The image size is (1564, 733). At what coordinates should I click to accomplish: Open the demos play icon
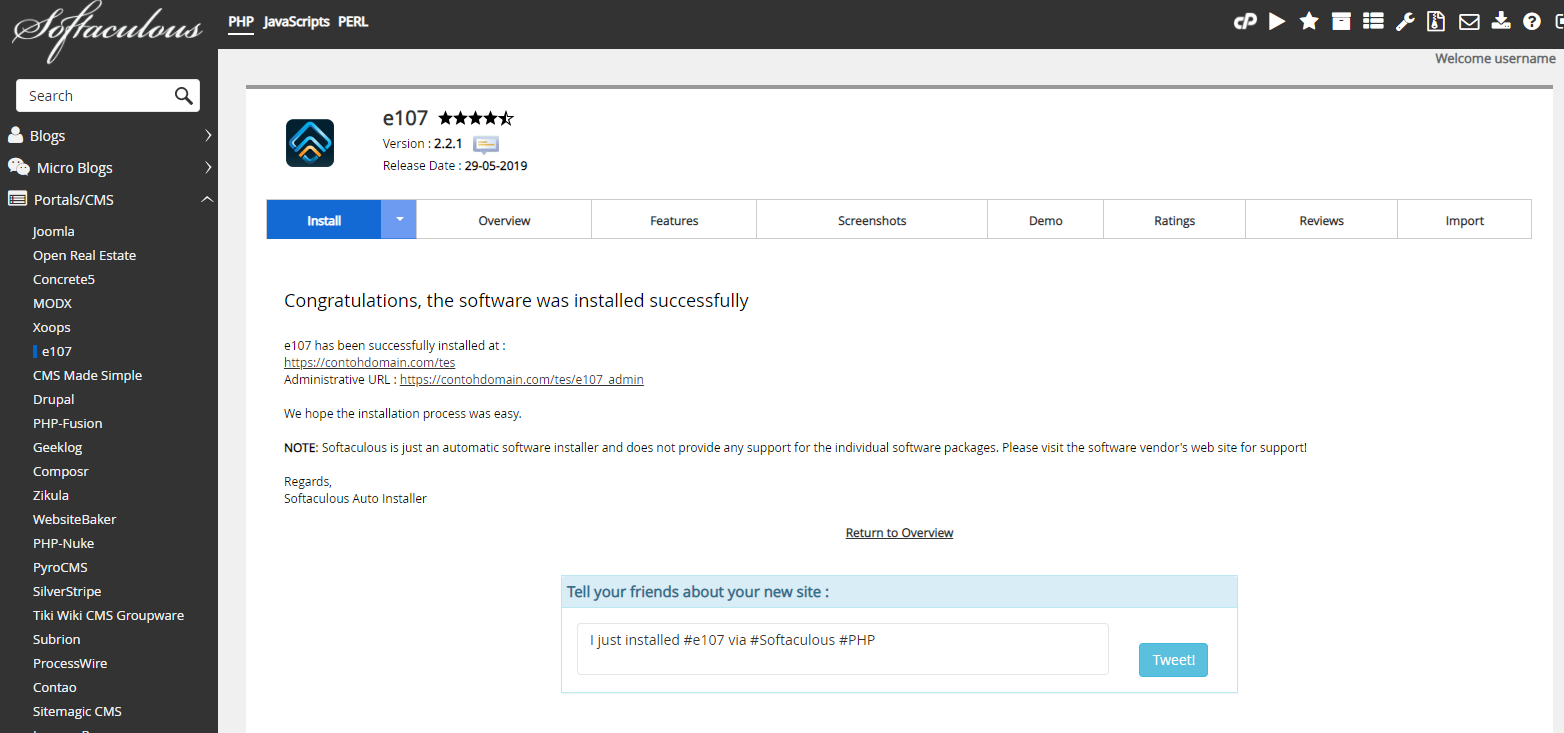click(1277, 21)
